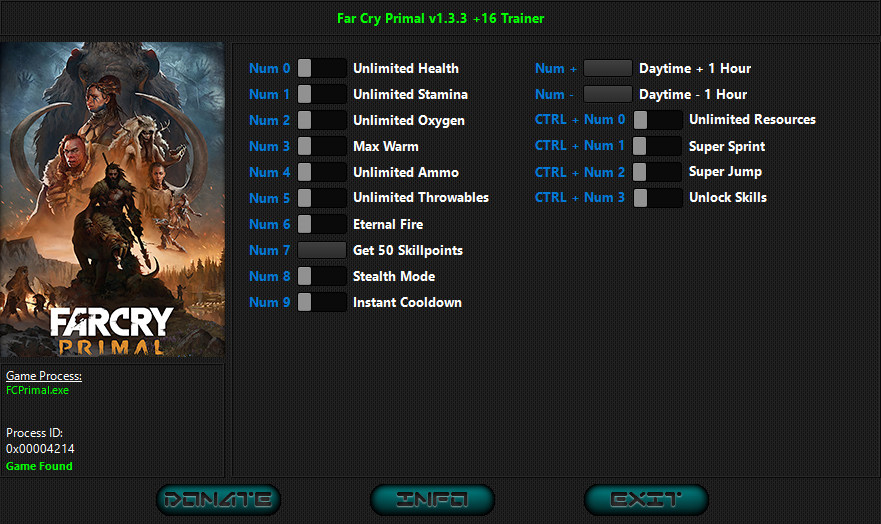The height and width of the screenshot is (524, 881).
Task: Select the 'Num 6' hotkey label
Action: tap(270, 224)
